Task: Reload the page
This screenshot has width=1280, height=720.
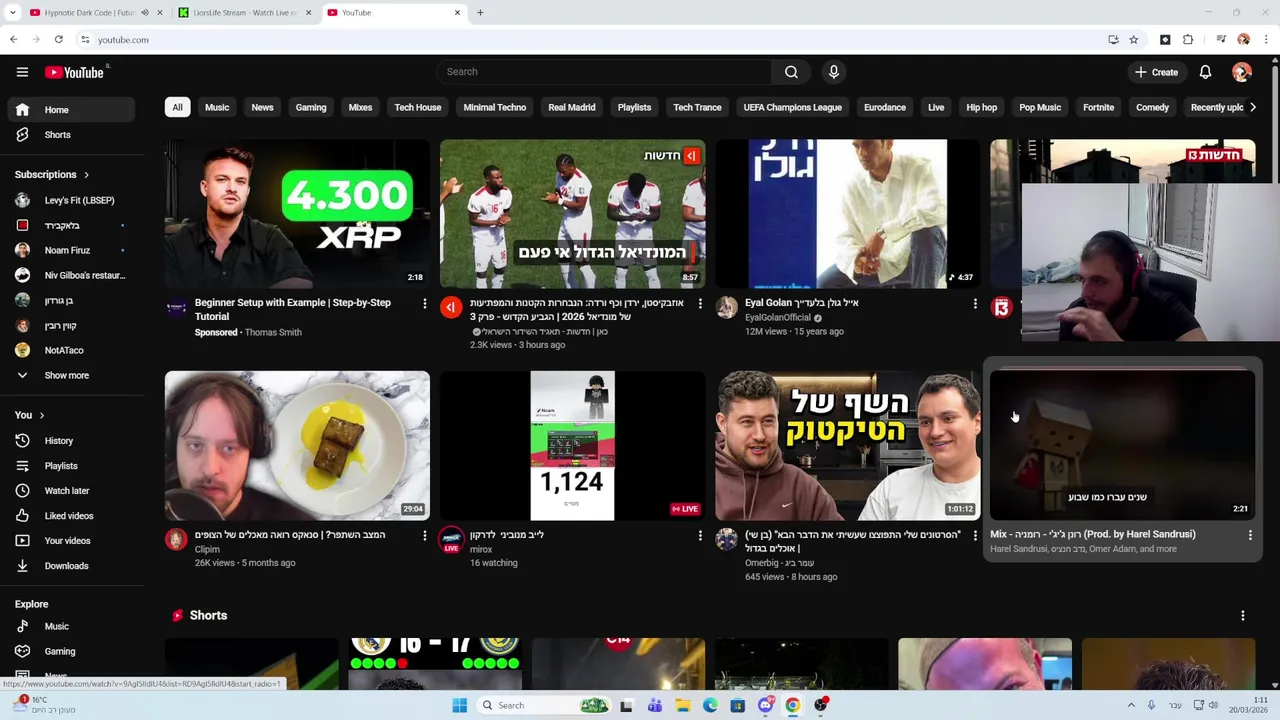Action: point(59,40)
